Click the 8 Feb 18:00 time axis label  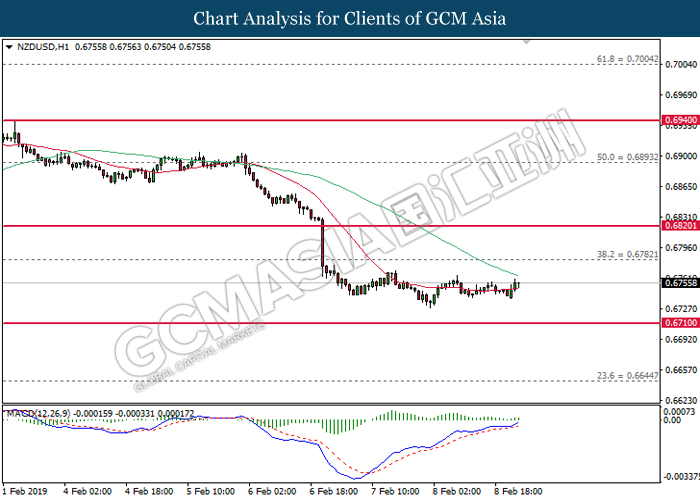[x=520, y=492]
